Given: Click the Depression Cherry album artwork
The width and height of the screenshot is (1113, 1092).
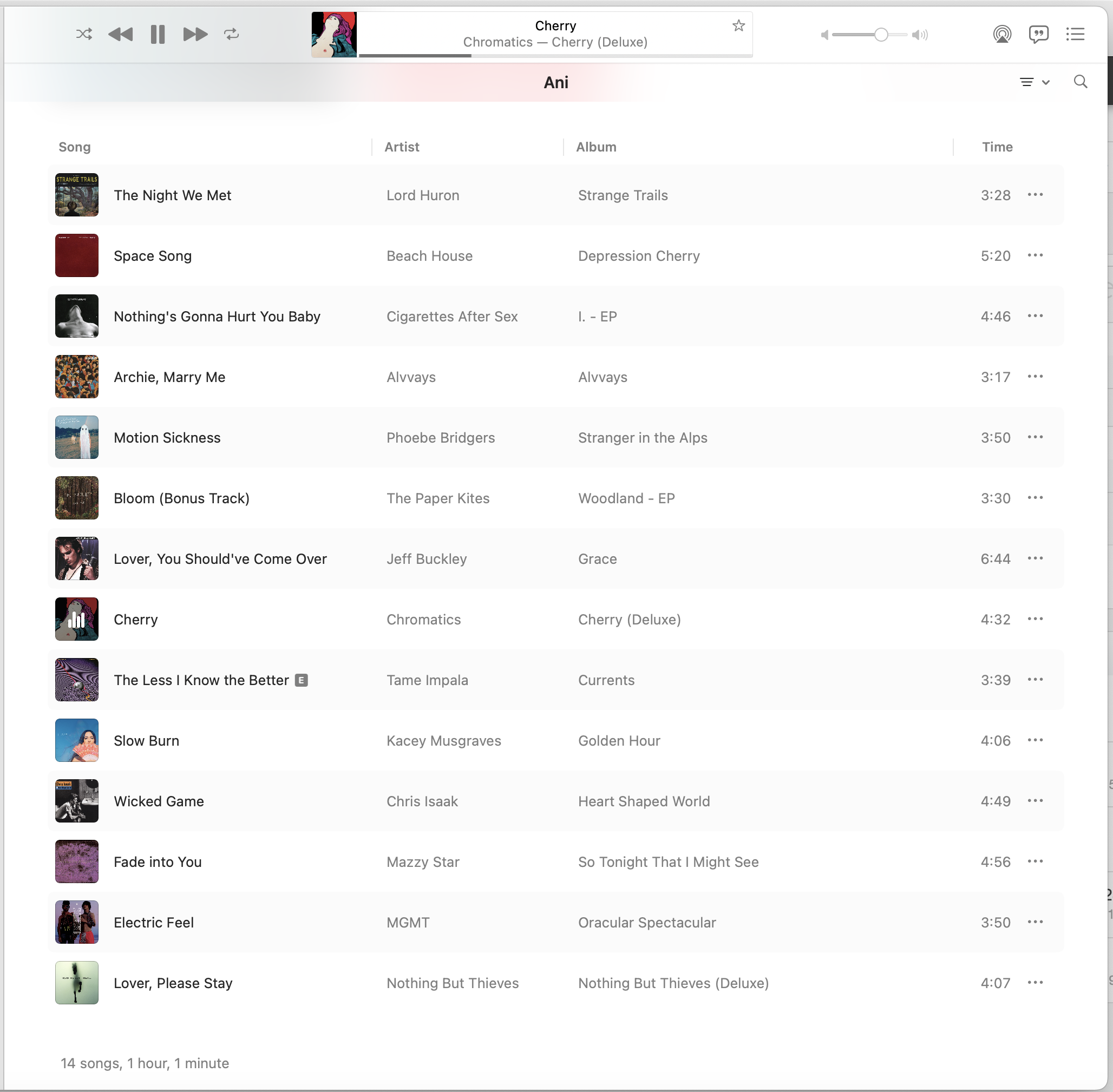Looking at the screenshot, I should tap(77, 255).
